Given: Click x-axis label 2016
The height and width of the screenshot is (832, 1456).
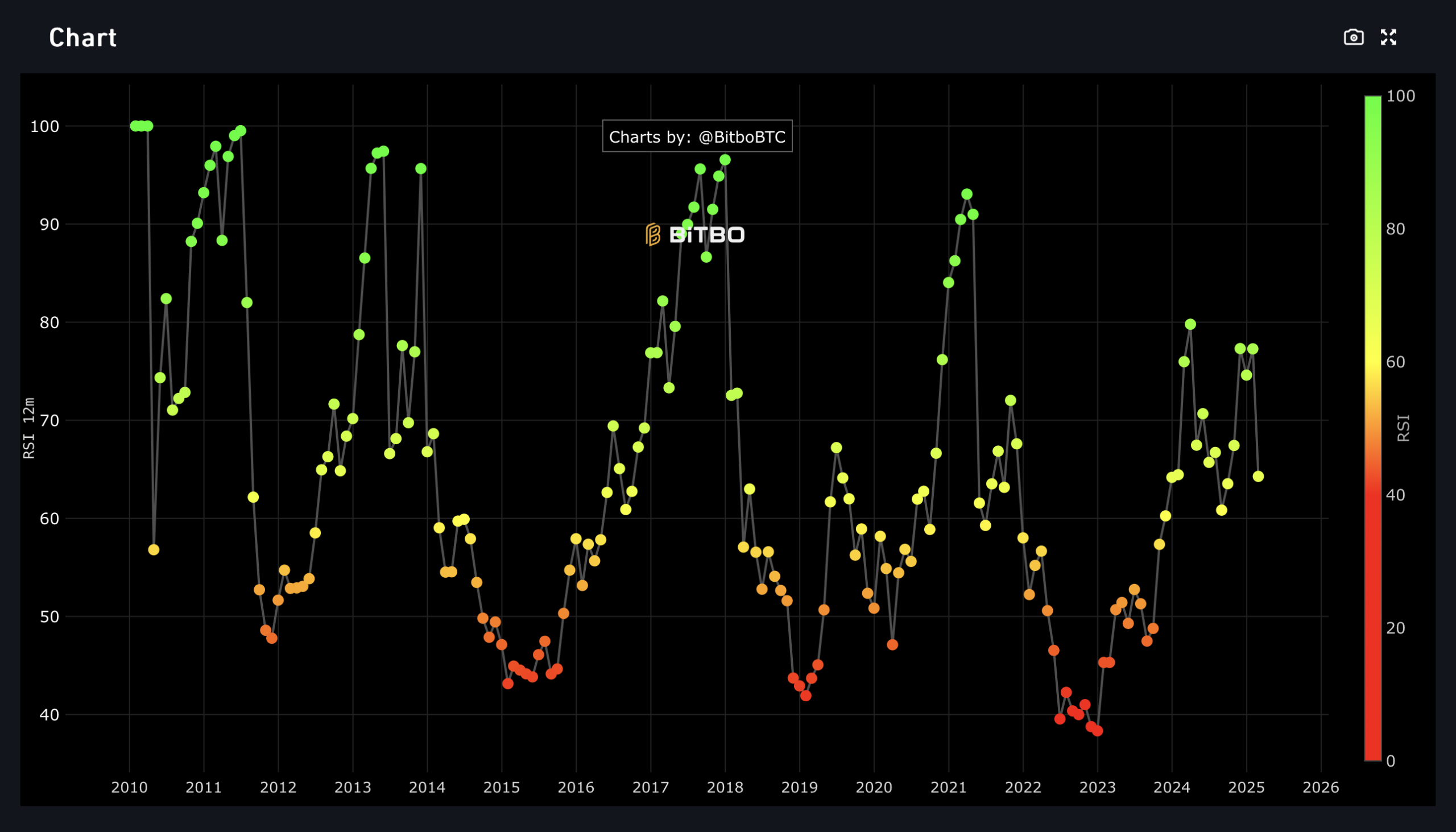Looking at the screenshot, I should 576,788.
